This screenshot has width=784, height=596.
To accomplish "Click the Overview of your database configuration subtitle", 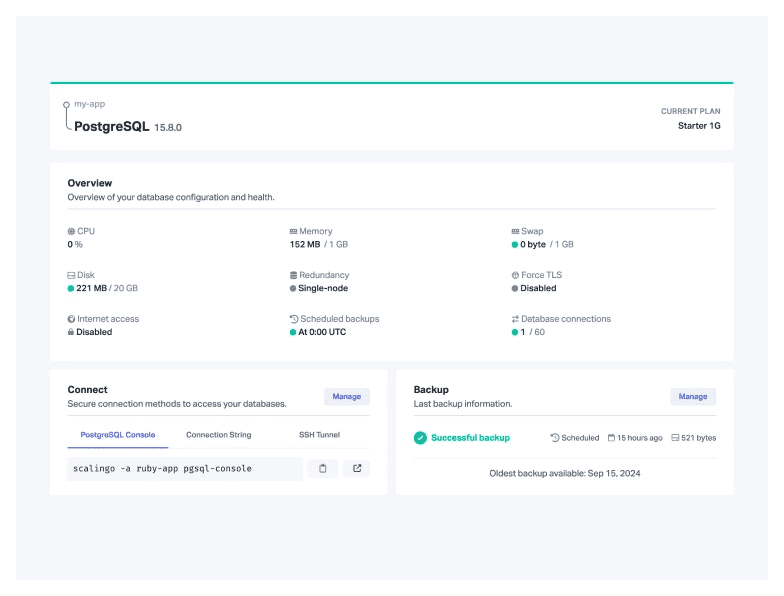I will (171, 198).
